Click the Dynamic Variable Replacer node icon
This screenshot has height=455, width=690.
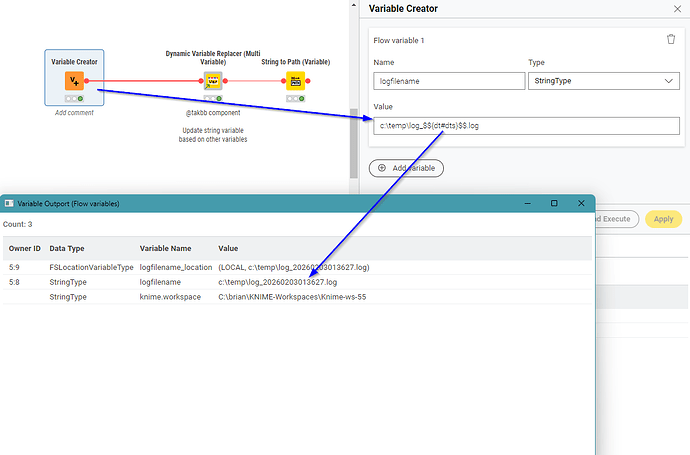point(213,81)
